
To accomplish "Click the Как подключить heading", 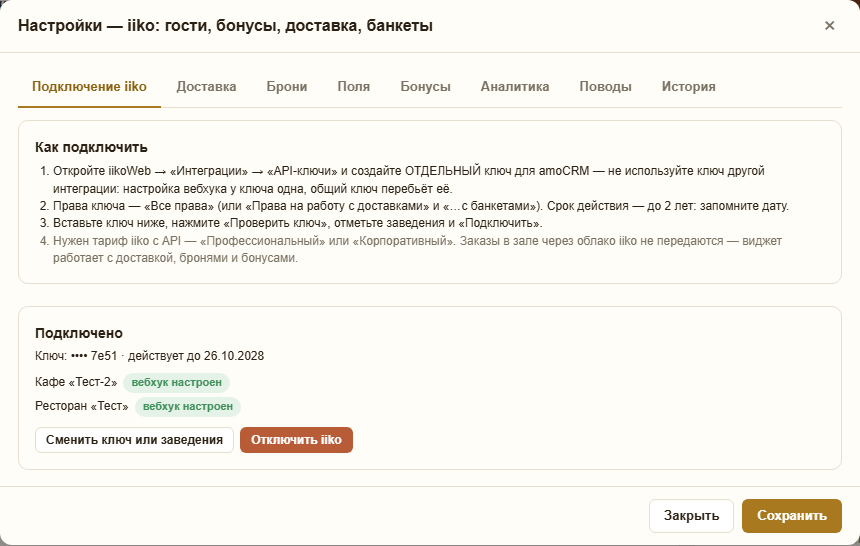I will [92, 147].
